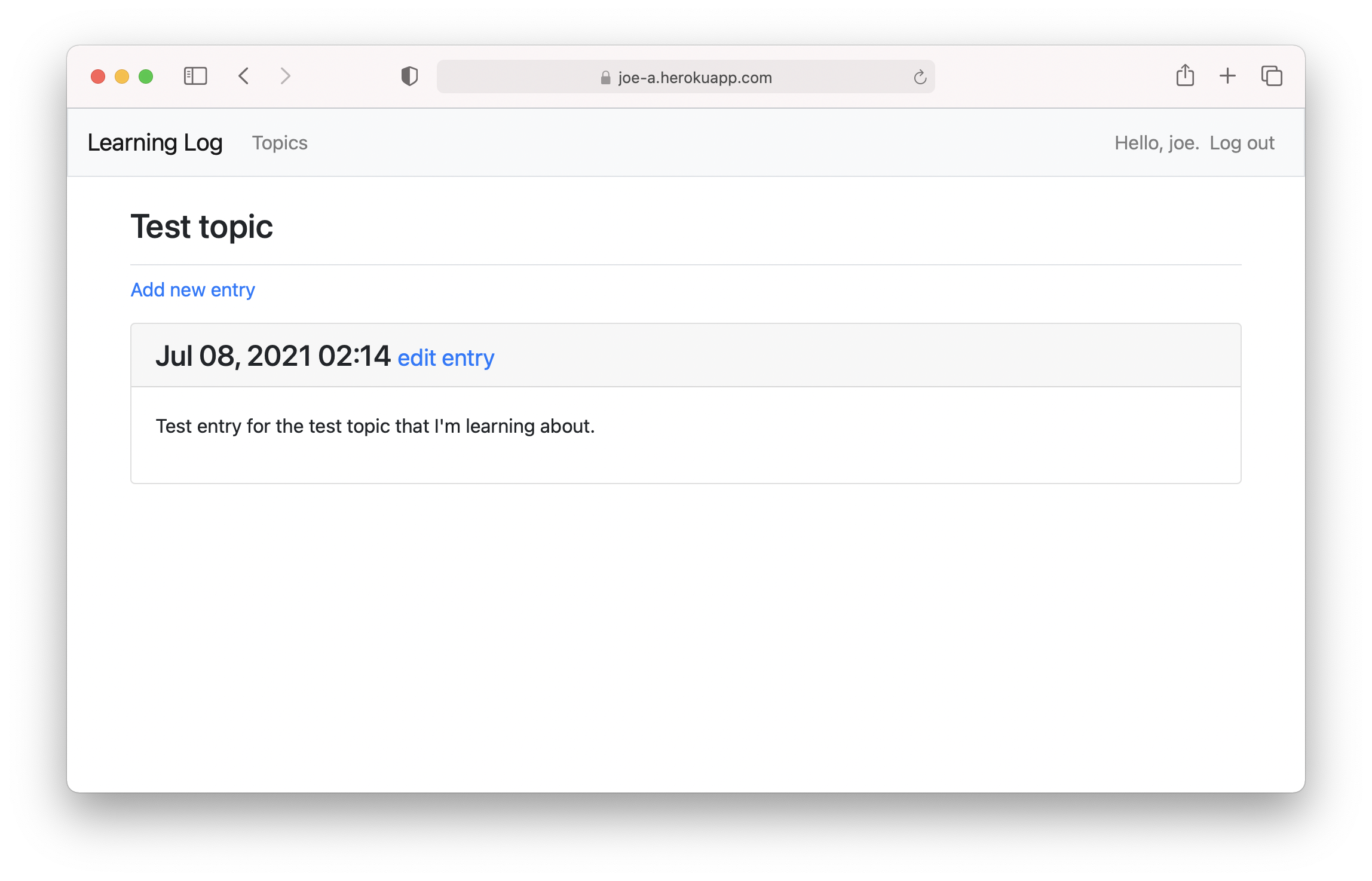Toggle the Safari sidebar

coord(194,76)
